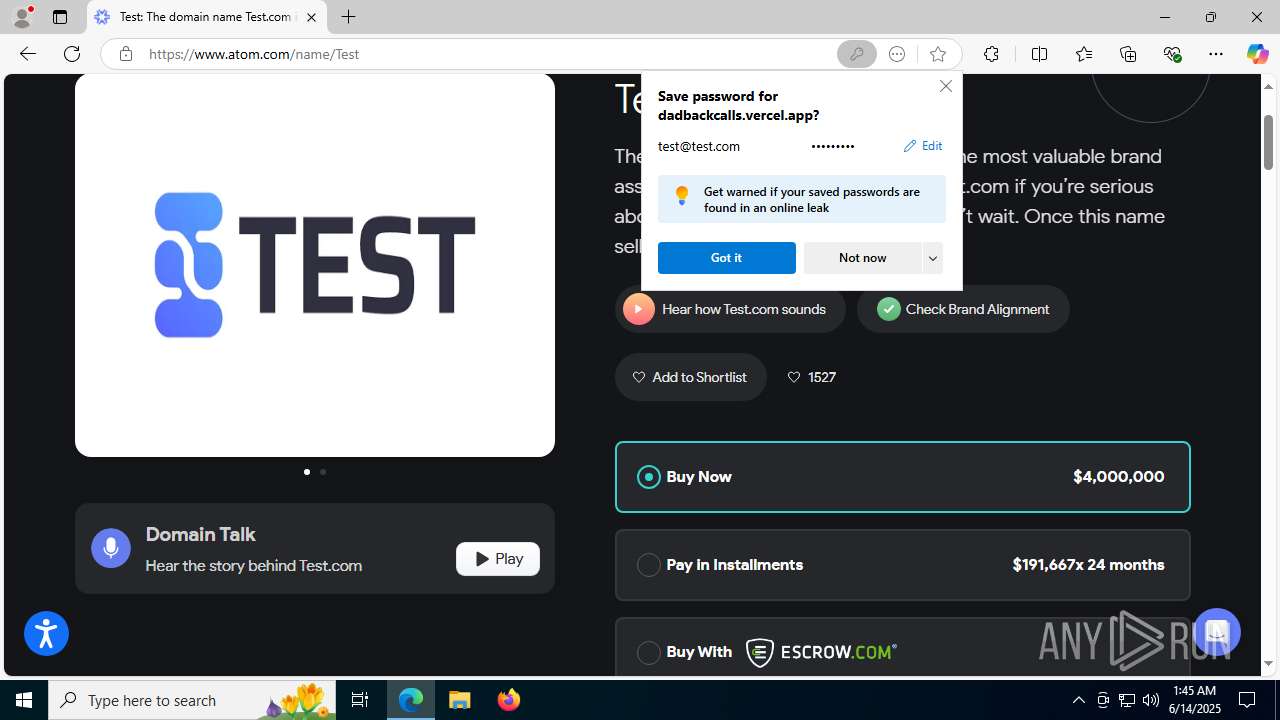This screenshot has height=720, width=1280.
Task: Click Got it to save password
Action: (726, 258)
